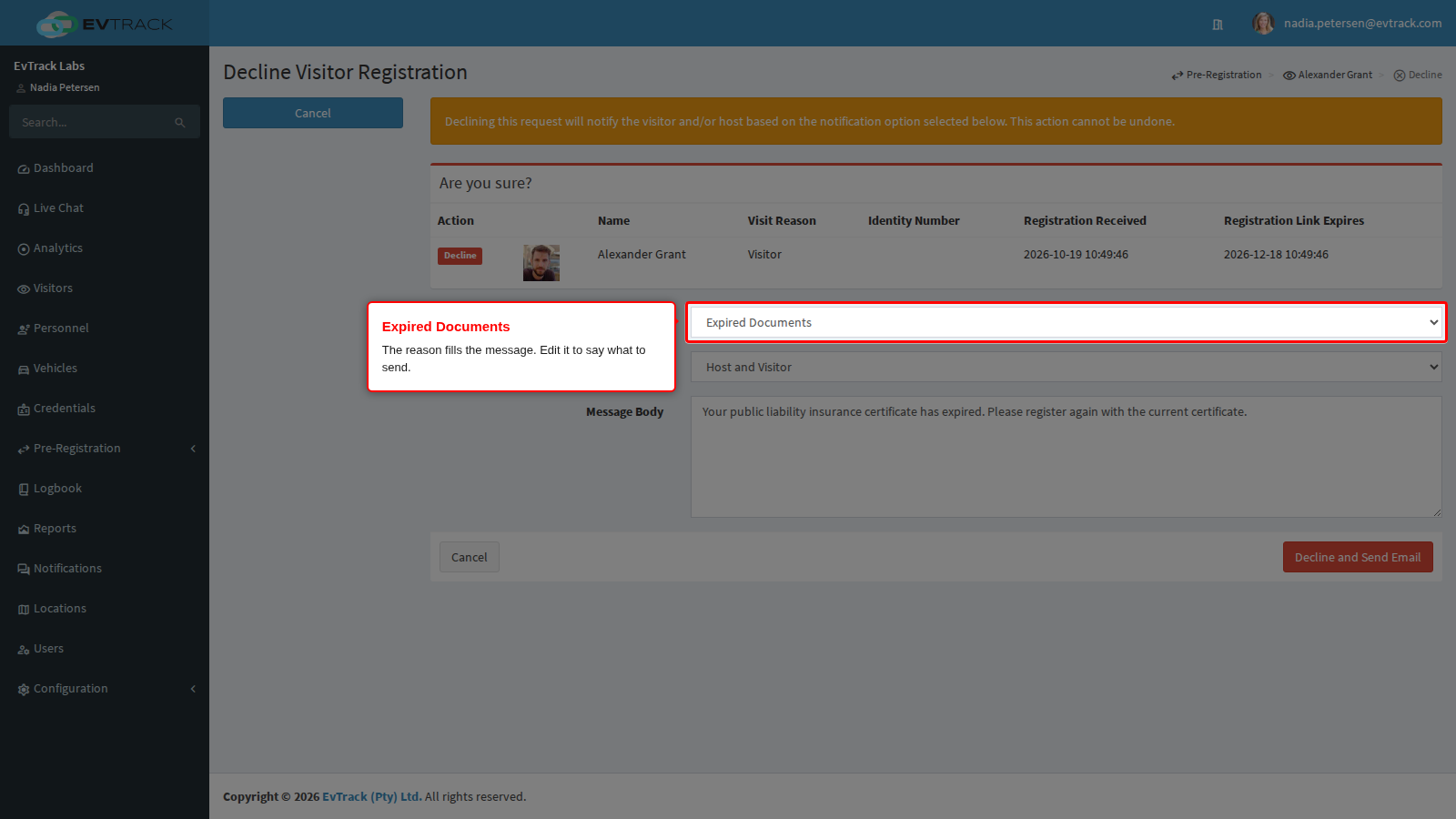Click the Registration Link Expires column header
The image size is (1456, 819).
1294,220
